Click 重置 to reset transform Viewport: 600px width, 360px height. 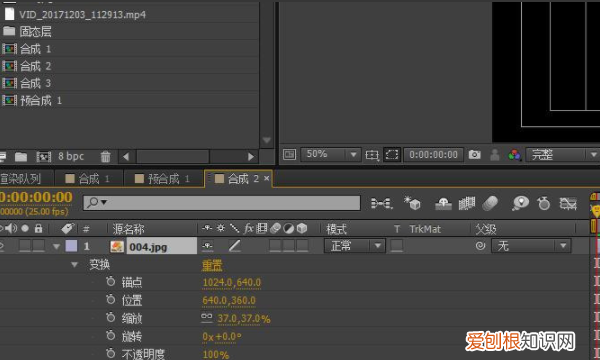[212, 265]
